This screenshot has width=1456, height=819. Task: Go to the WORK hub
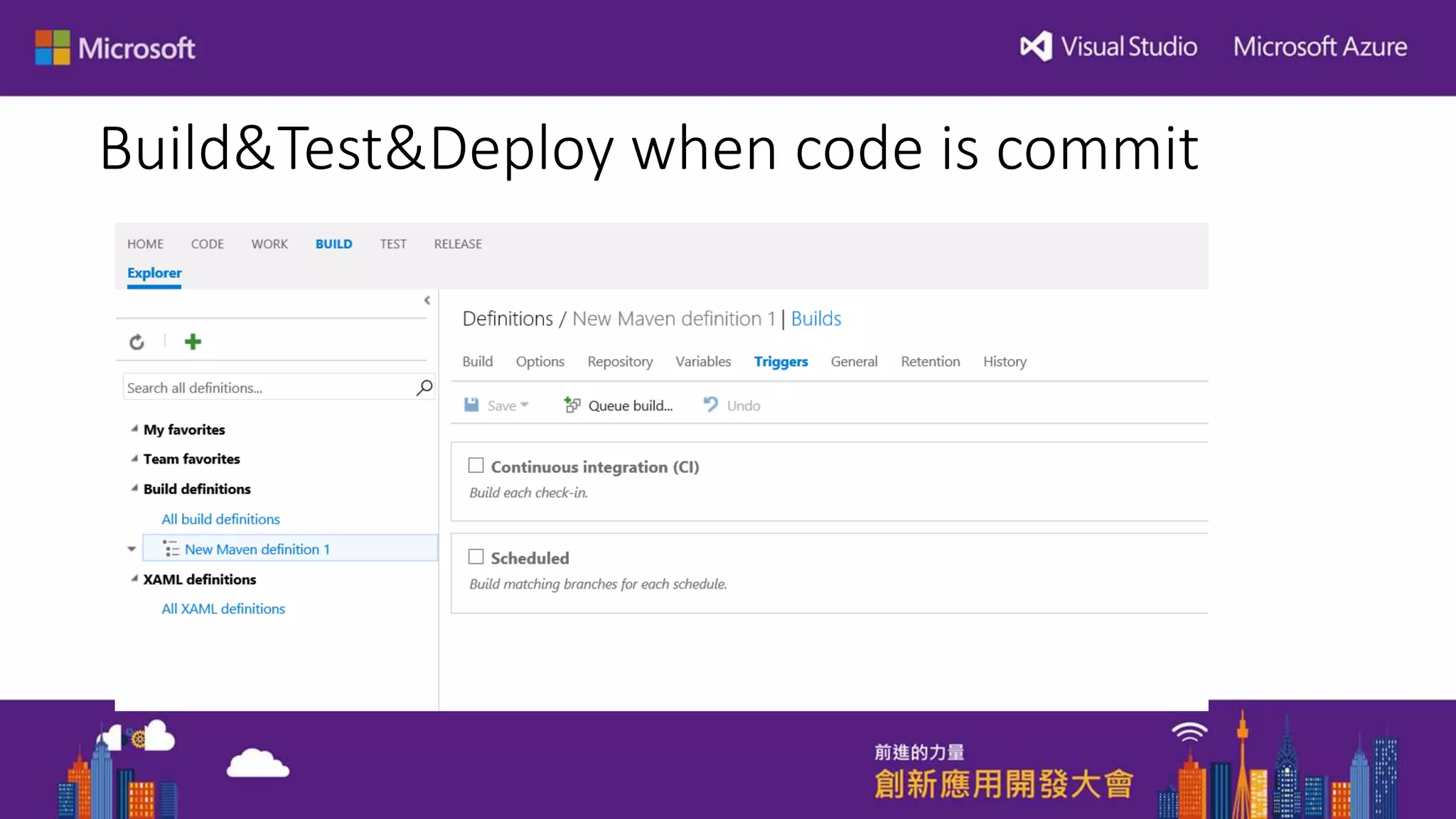(269, 244)
